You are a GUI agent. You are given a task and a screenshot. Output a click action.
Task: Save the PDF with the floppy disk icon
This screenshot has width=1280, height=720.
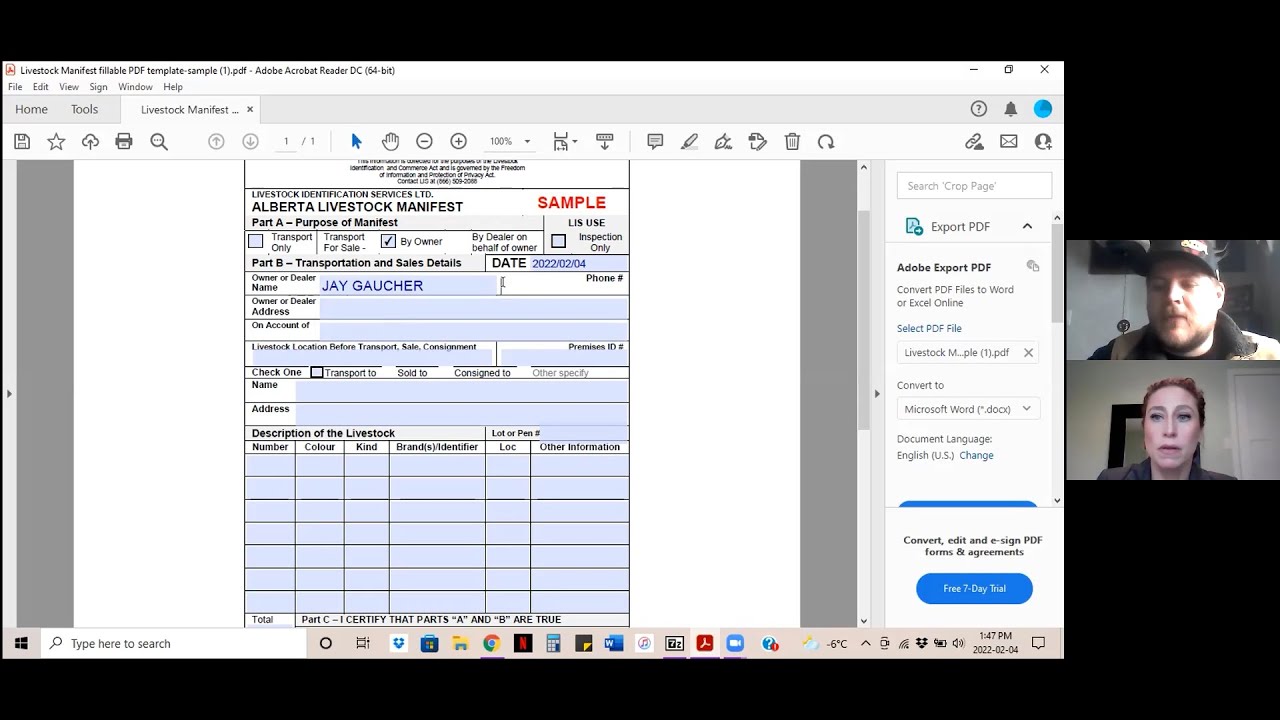[22, 142]
